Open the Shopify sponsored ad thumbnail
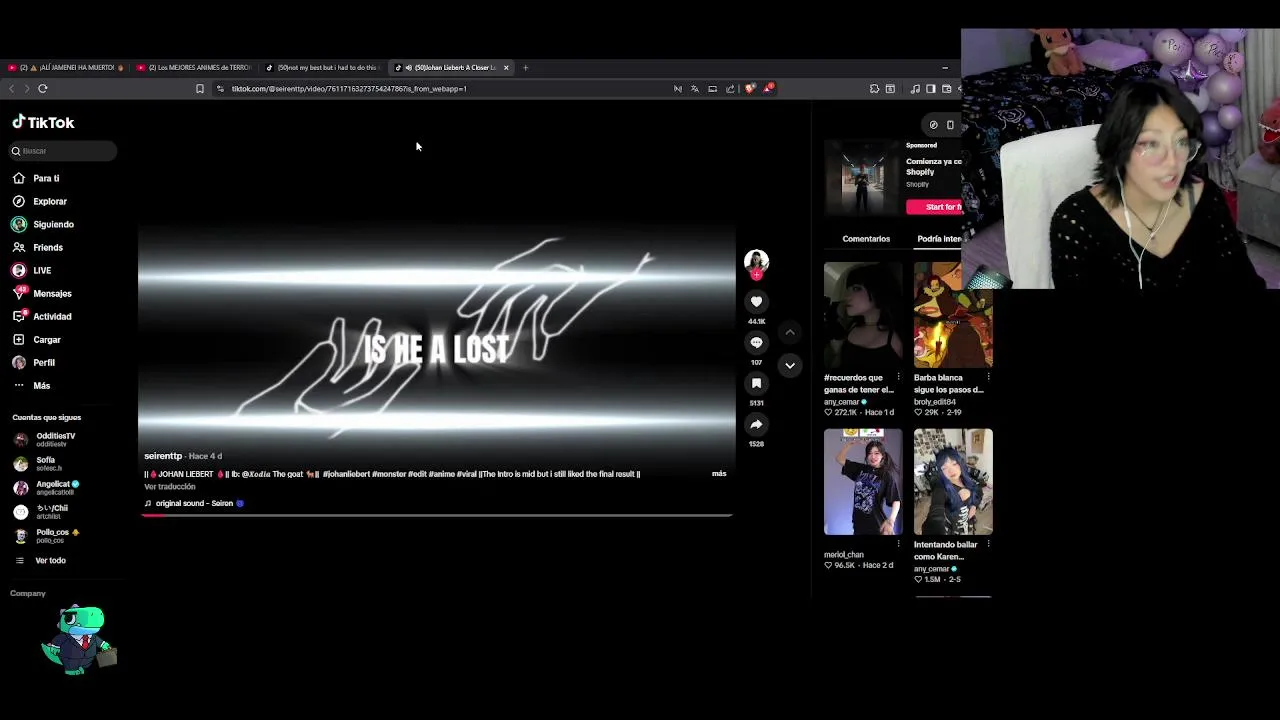This screenshot has width=1280, height=720. point(862,178)
